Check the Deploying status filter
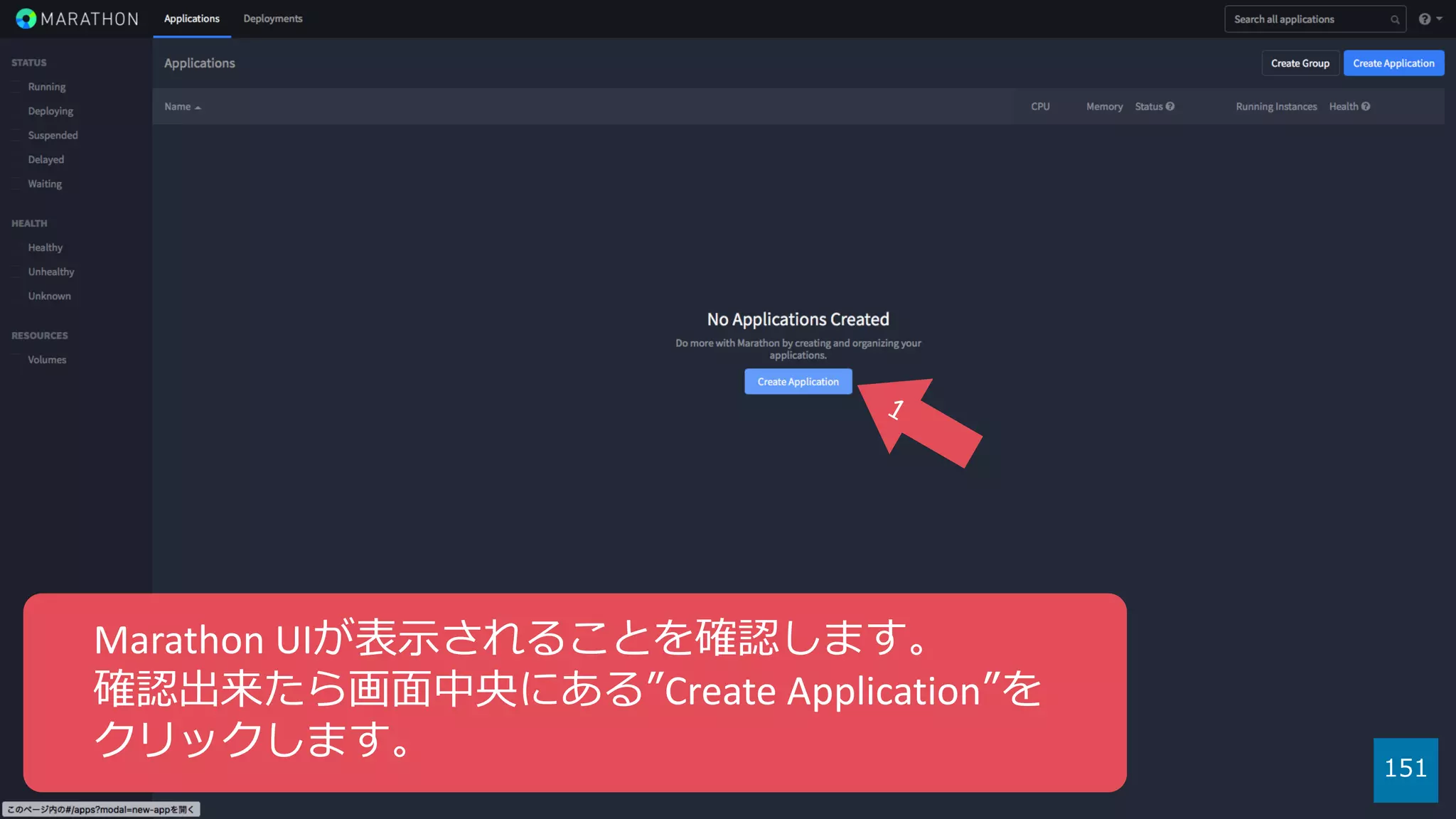 (16, 111)
